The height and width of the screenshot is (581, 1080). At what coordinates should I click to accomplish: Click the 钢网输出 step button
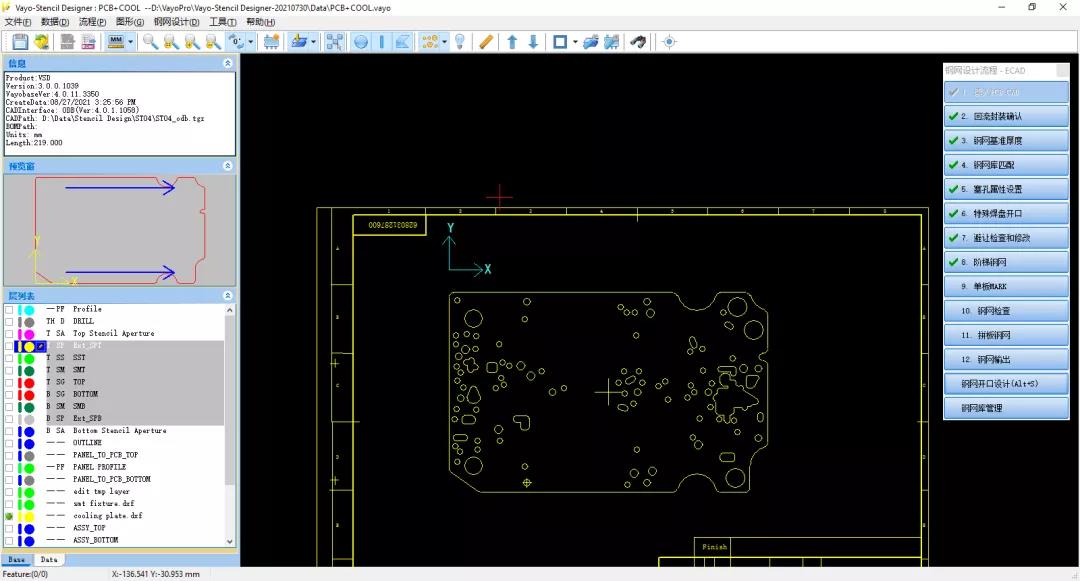tap(1007, 359)
